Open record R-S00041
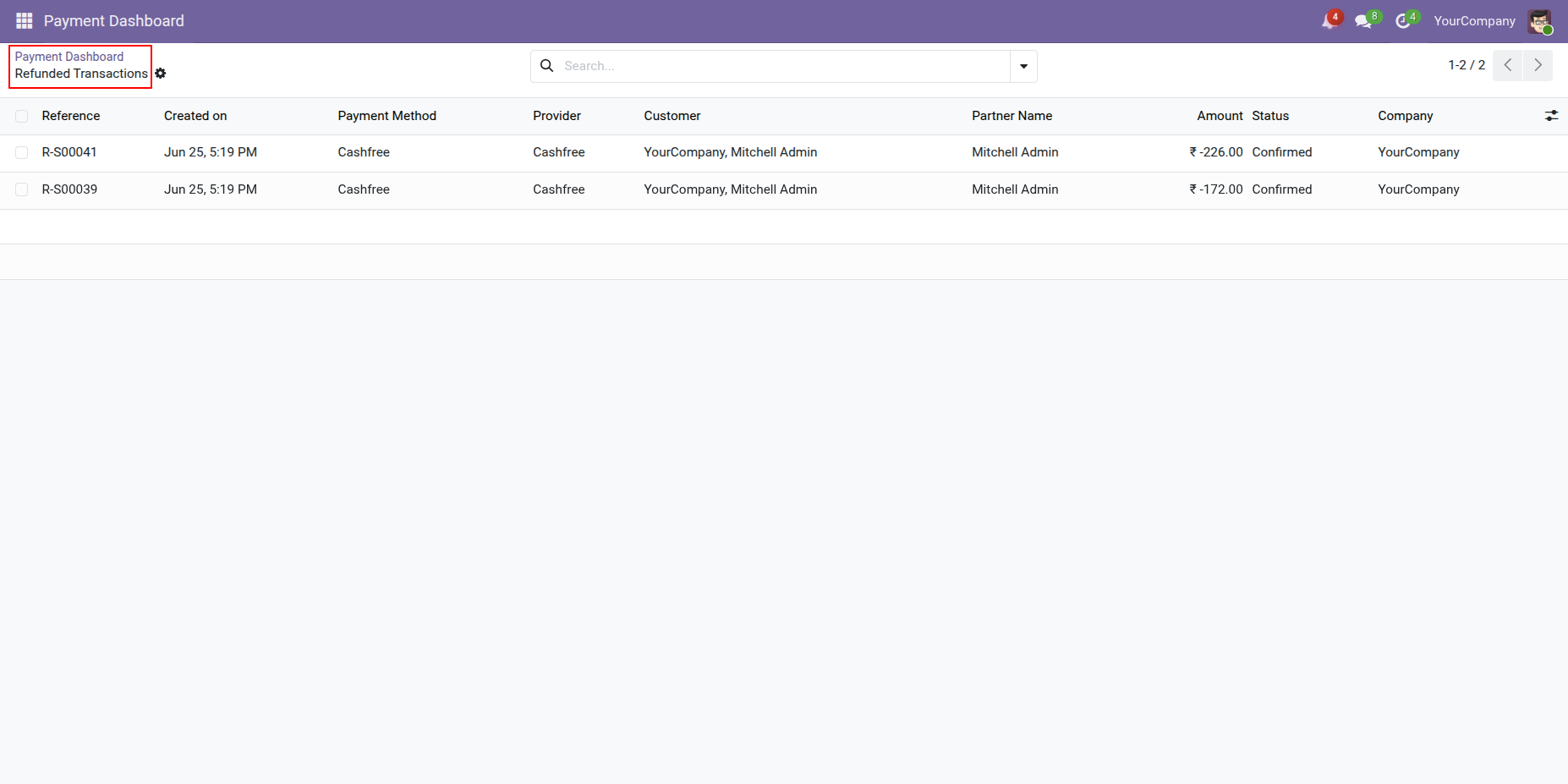This screenshot has height=784, width=1568. [69, 152]
